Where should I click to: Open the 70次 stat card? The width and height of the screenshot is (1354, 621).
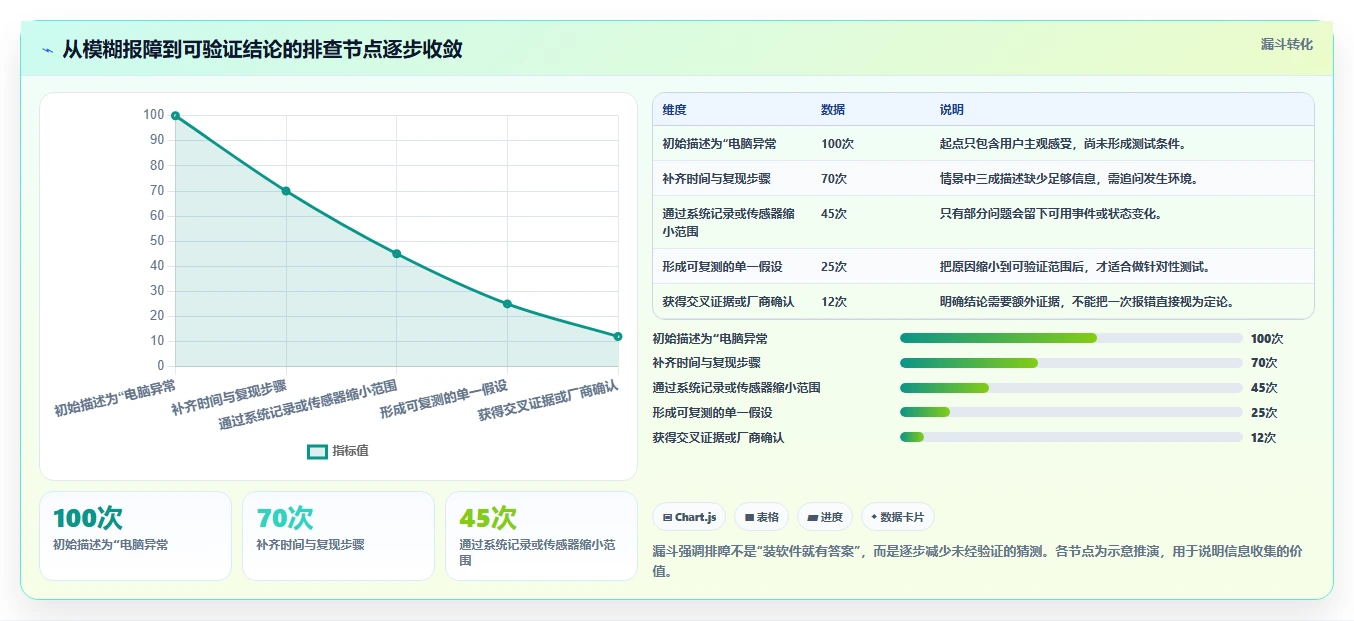point(338,536)
